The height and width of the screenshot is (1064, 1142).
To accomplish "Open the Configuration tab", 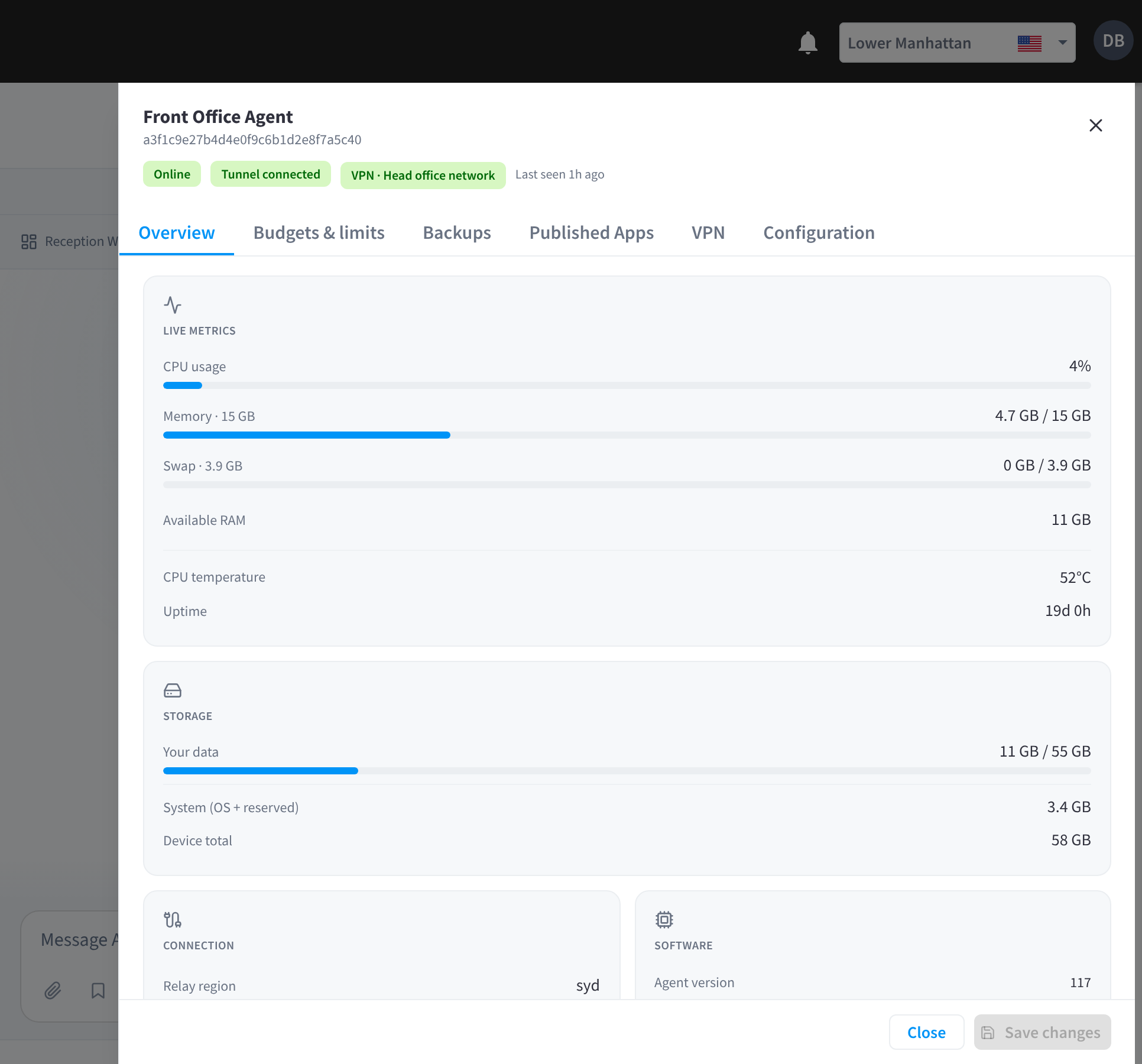I will (x=819, y=233).
